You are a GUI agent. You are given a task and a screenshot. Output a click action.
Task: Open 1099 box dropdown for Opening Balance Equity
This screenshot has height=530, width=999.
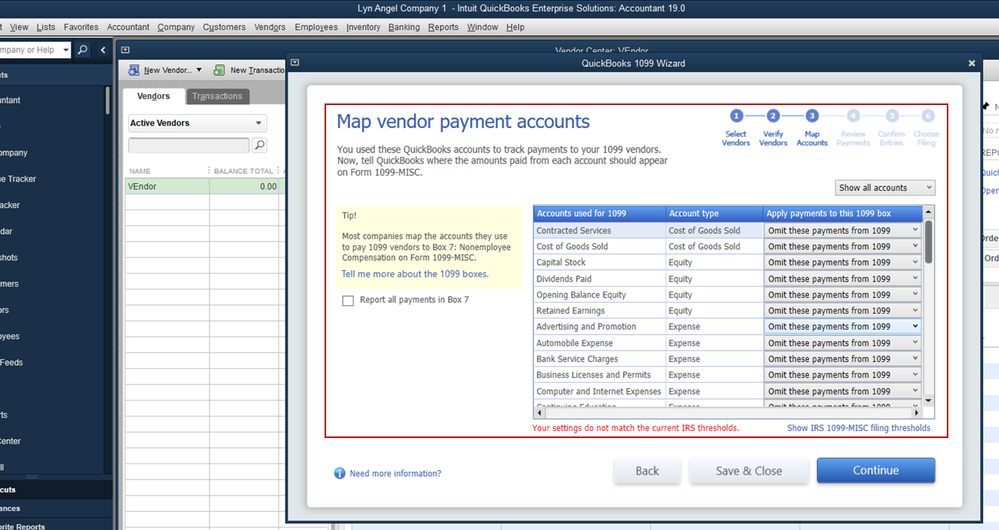(843, 295)
